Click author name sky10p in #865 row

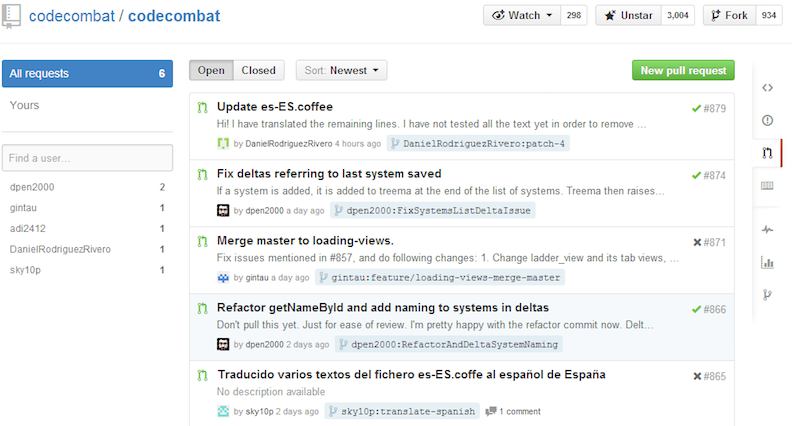[260, 411]
